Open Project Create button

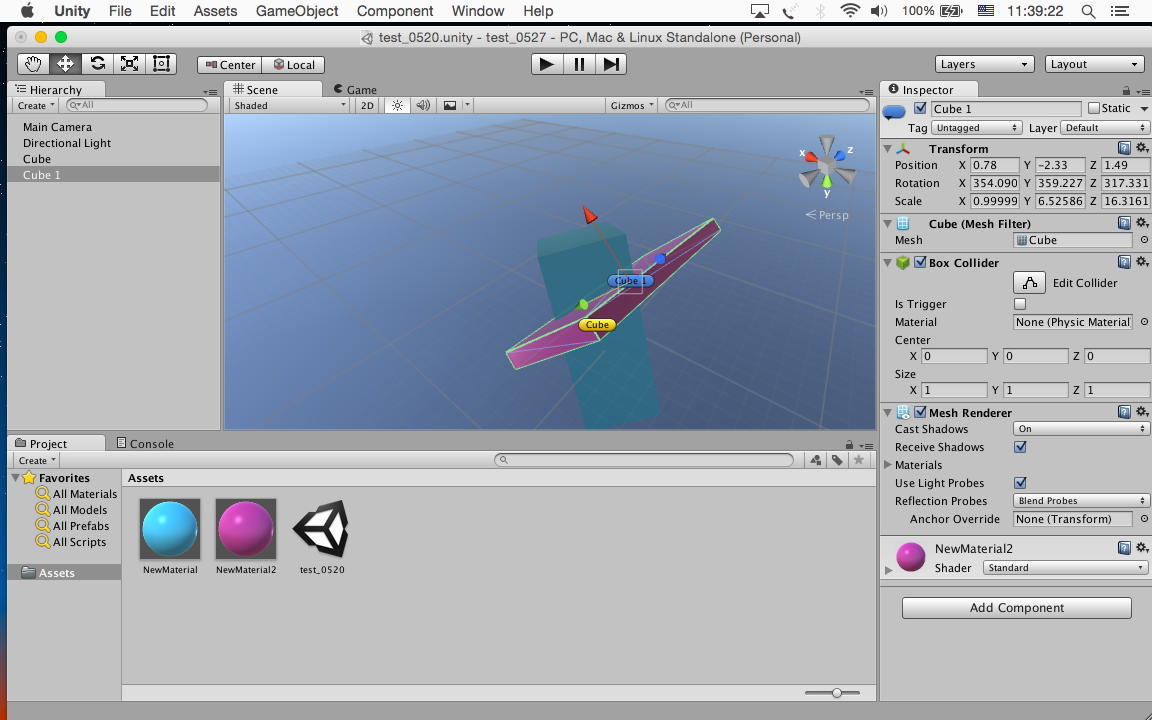click(x=37, y=461)
